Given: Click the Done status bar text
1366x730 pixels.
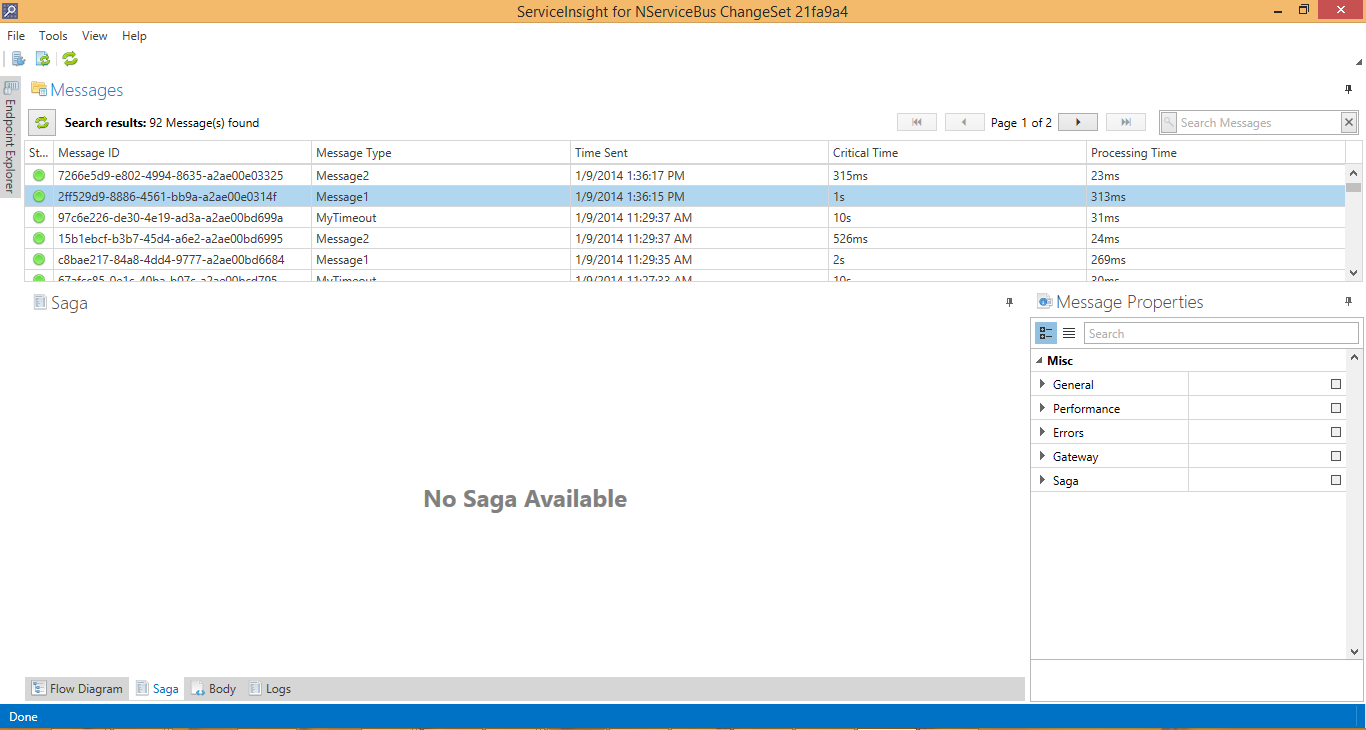Looking at the screenshot, I should pos(23,716).
